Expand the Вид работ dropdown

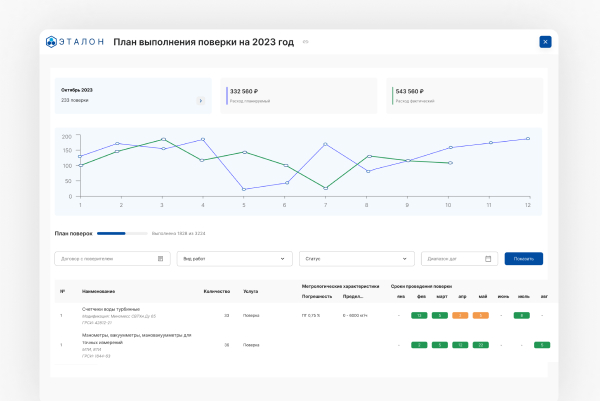235,259
